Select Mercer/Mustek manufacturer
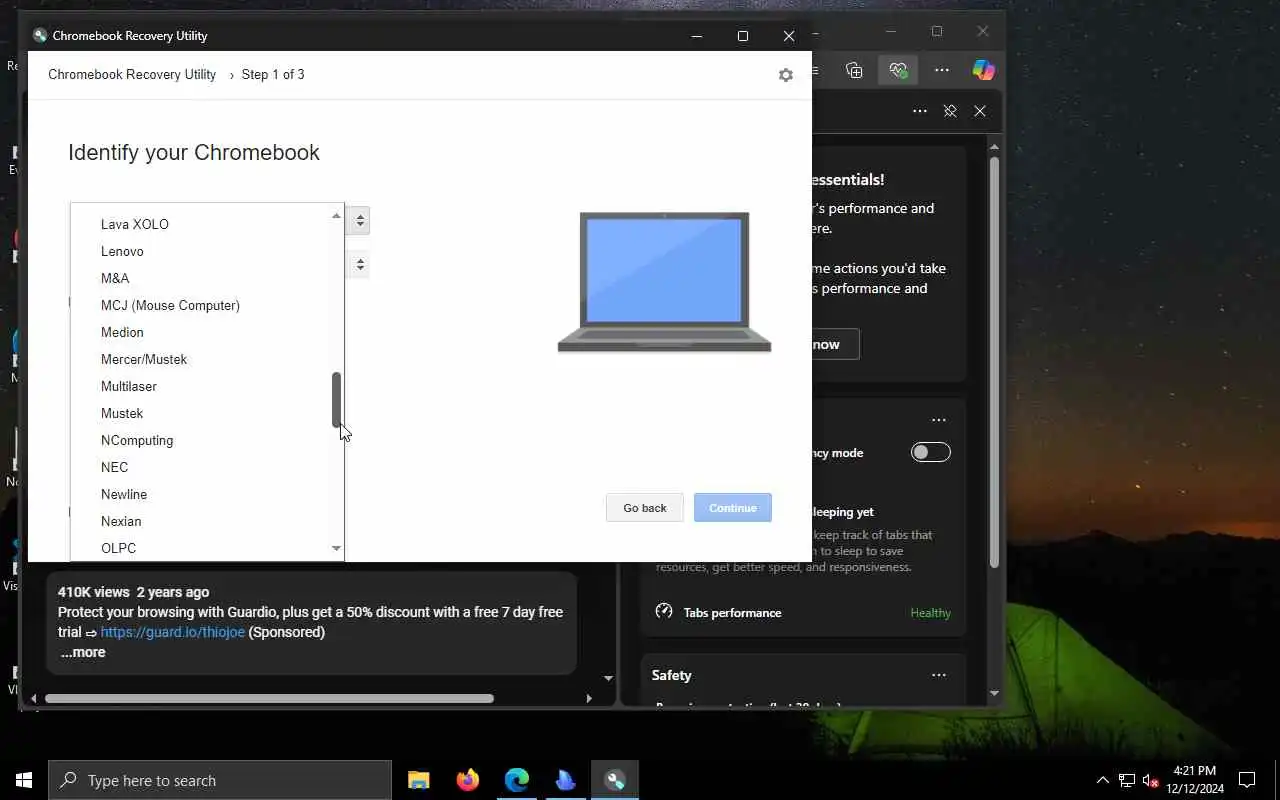Image resolution: width=1280 pixels, height=800 pixels. coord(207,359)
